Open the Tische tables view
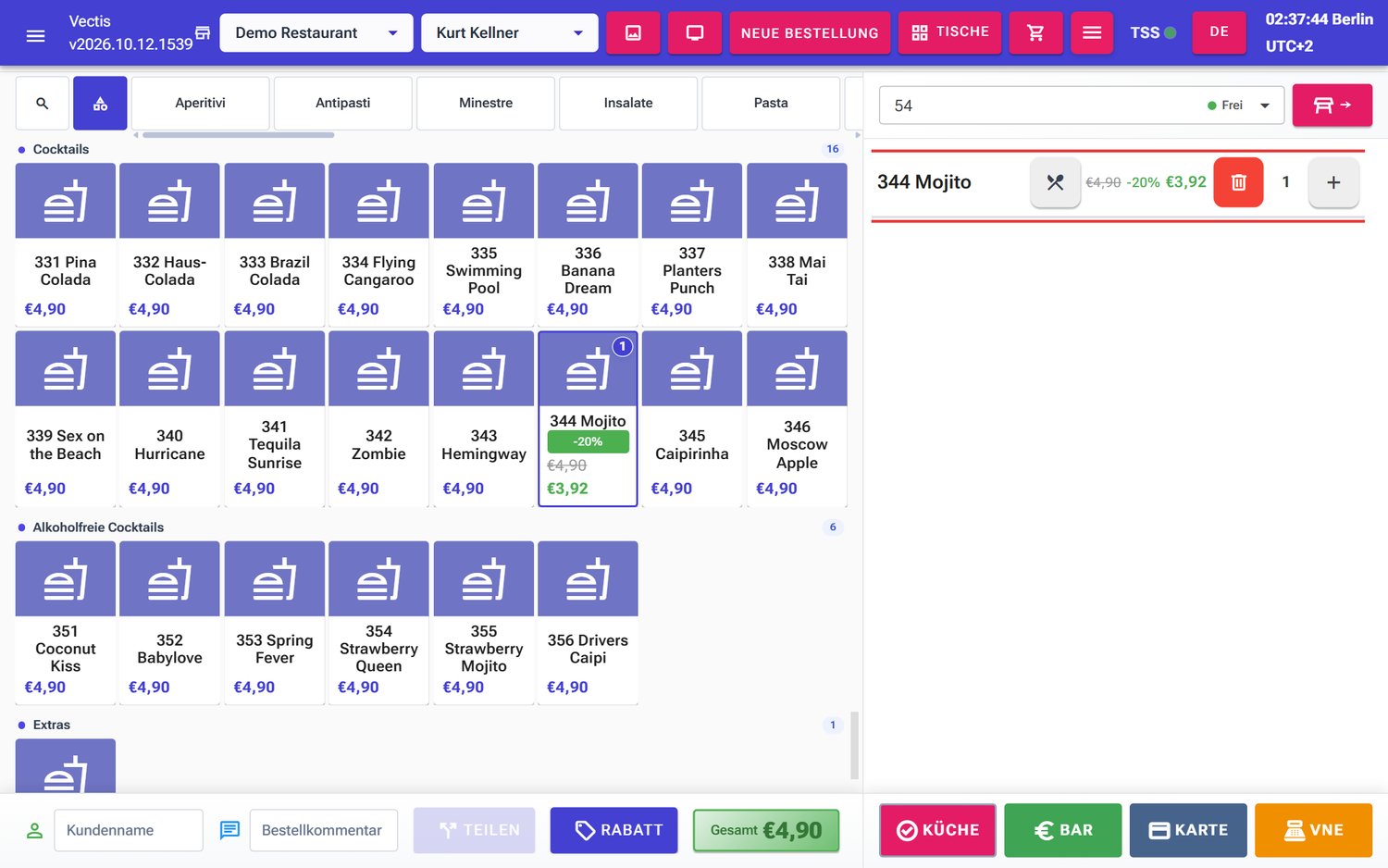Image resolution: width=1388 pixels, height=868 pixels. pos(949,32)
